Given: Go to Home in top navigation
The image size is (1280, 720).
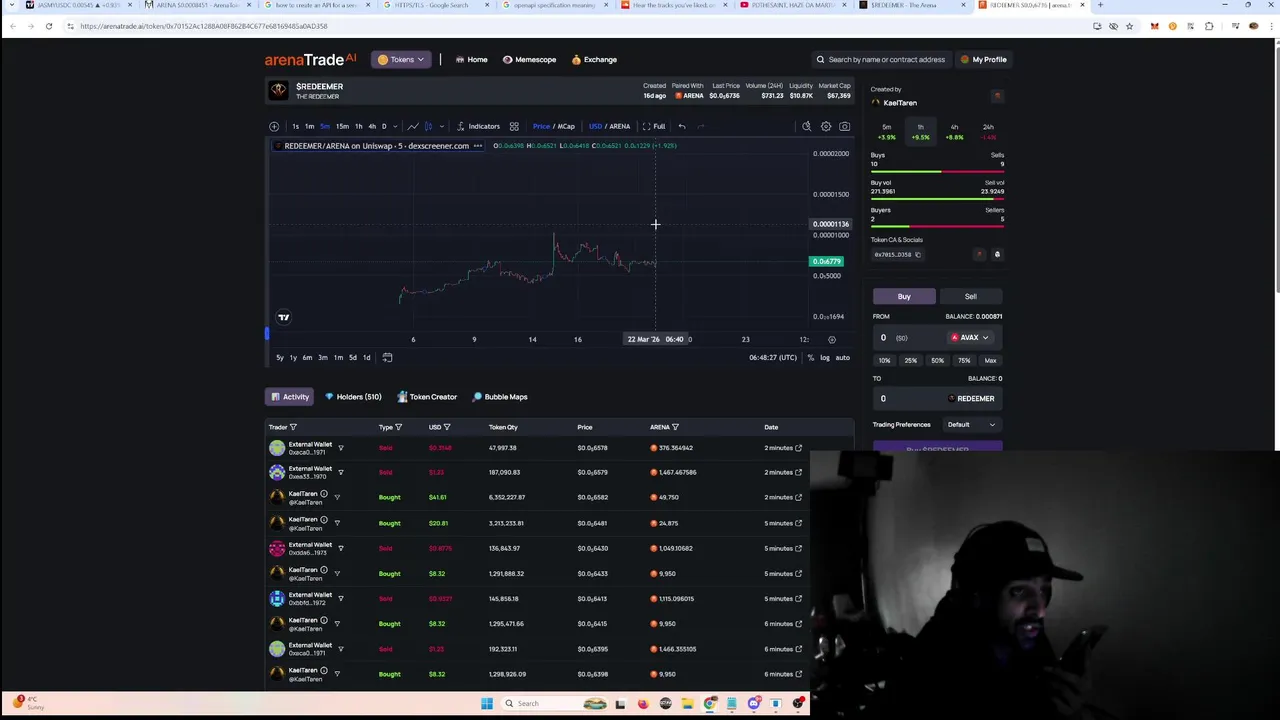Looking at the screenshot, I should [x=471, y=59].
